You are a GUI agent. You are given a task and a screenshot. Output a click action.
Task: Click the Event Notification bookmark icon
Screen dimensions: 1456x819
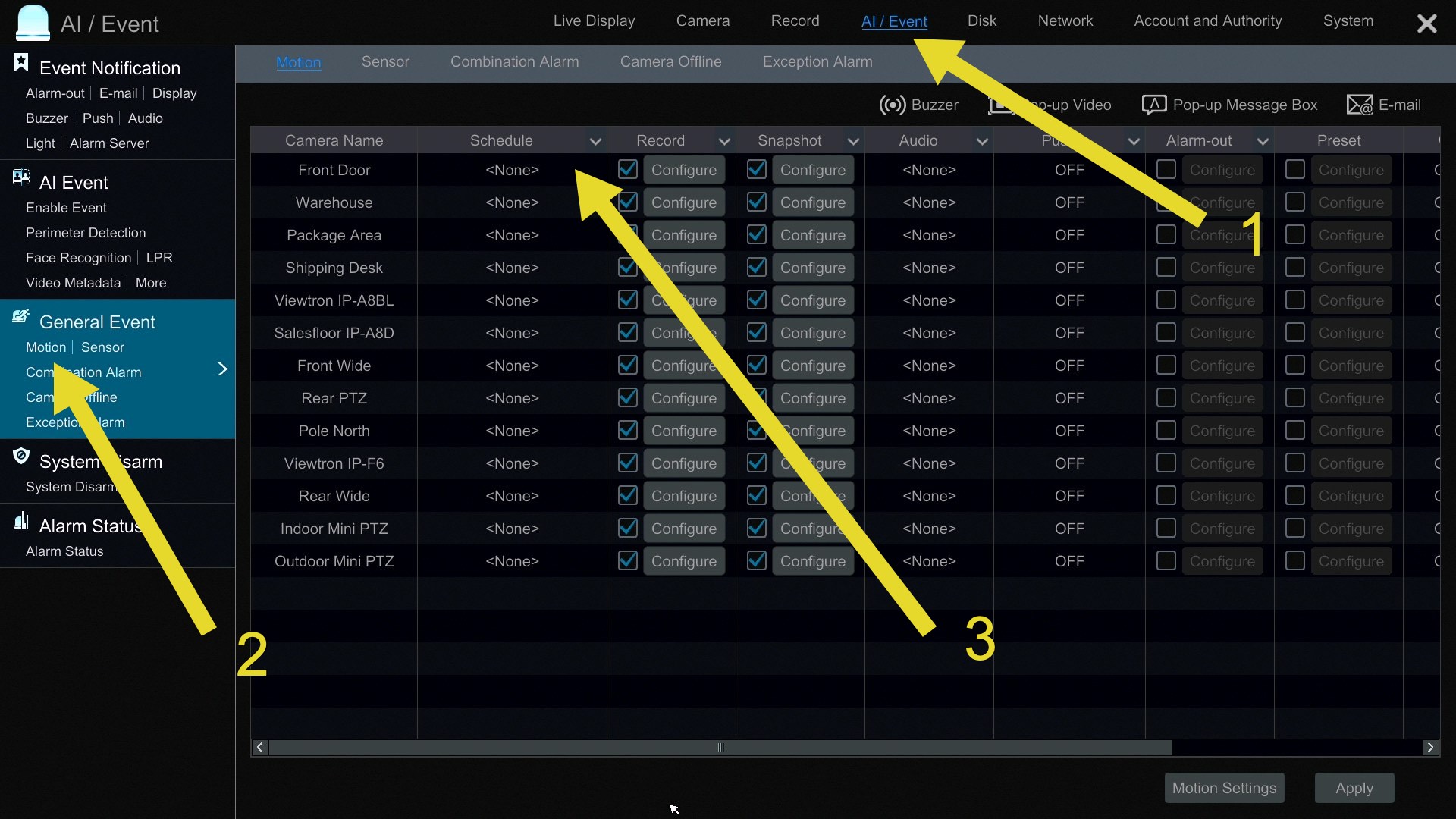[21, 64]
